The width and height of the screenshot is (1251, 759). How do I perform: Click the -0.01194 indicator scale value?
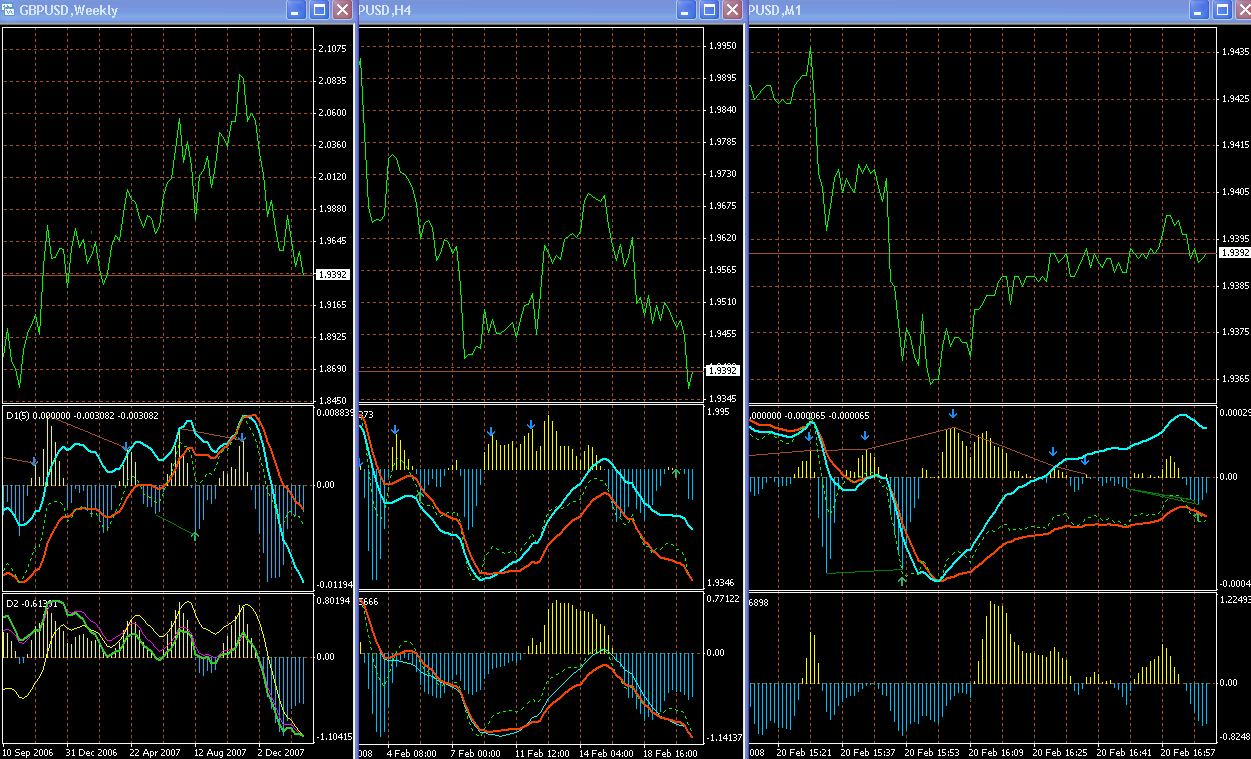[x=333, y=583]
